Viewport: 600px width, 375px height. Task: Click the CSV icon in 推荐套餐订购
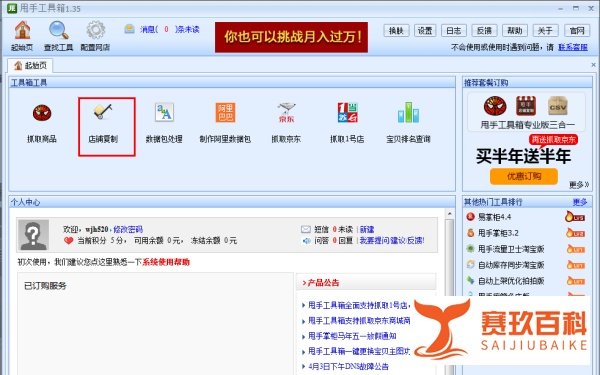[x=558, y=106]
